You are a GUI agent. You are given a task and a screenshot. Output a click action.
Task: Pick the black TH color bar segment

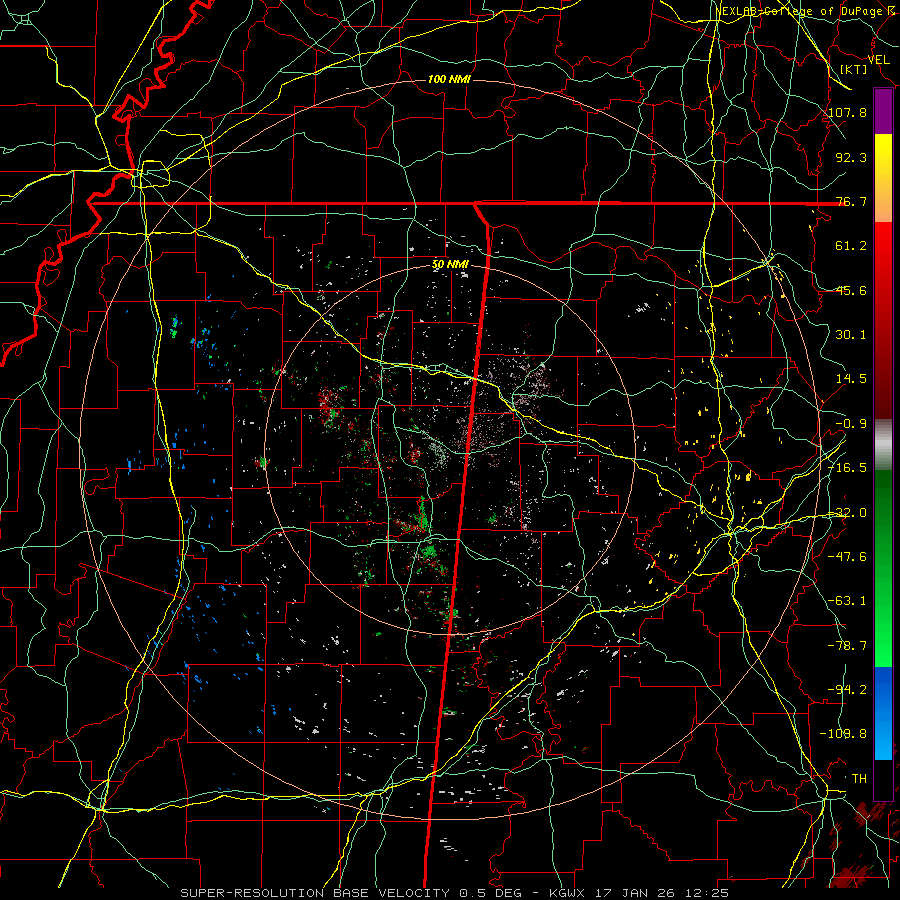883,779
